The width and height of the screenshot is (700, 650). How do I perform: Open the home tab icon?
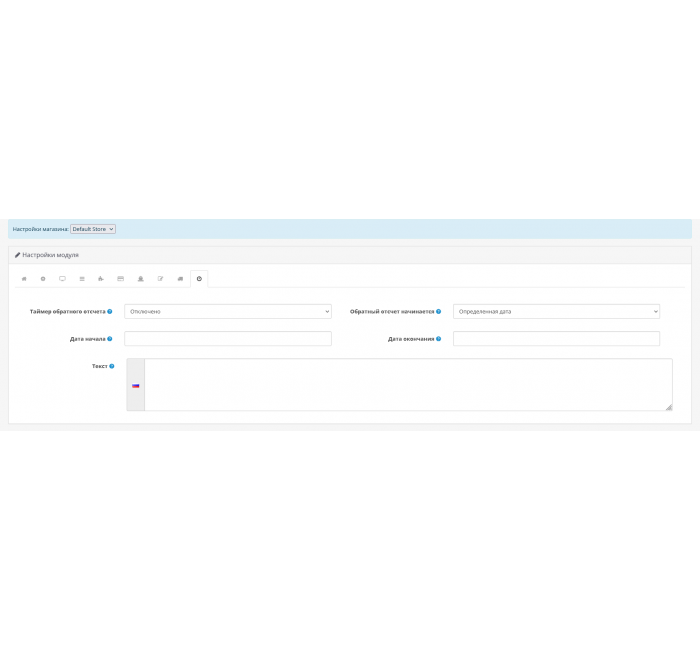pos(24,279)
